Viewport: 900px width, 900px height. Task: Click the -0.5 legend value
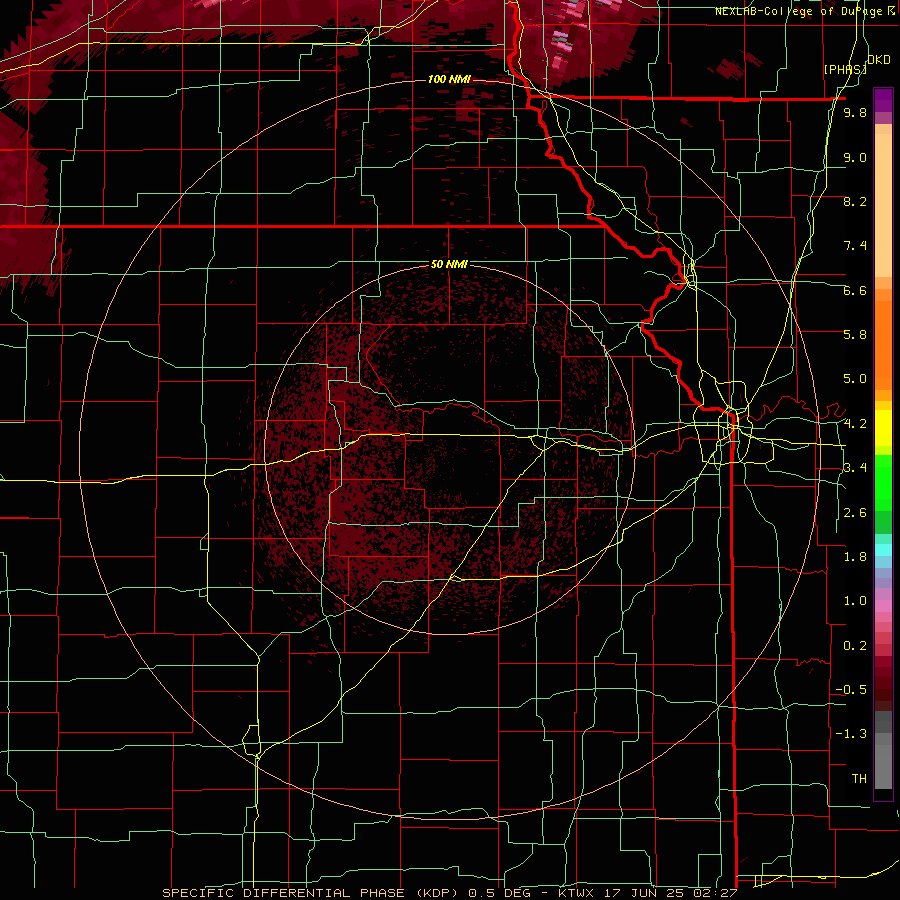851,690
